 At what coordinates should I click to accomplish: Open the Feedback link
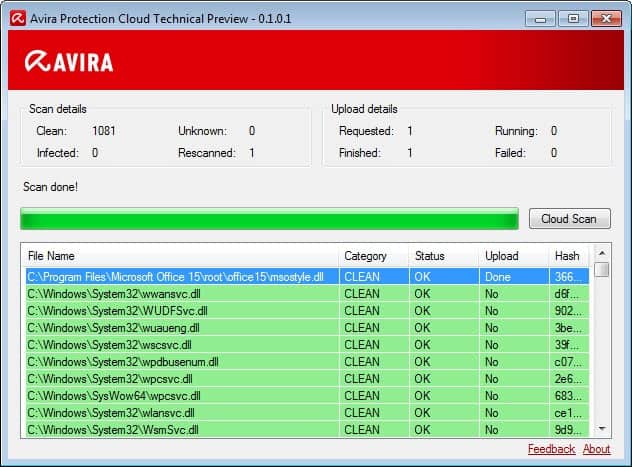[x=551, y=449]
